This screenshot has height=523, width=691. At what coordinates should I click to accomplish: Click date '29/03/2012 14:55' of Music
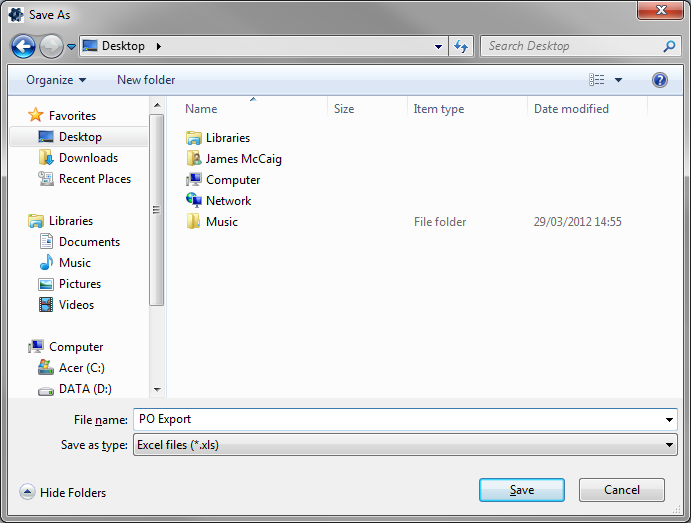577,222
